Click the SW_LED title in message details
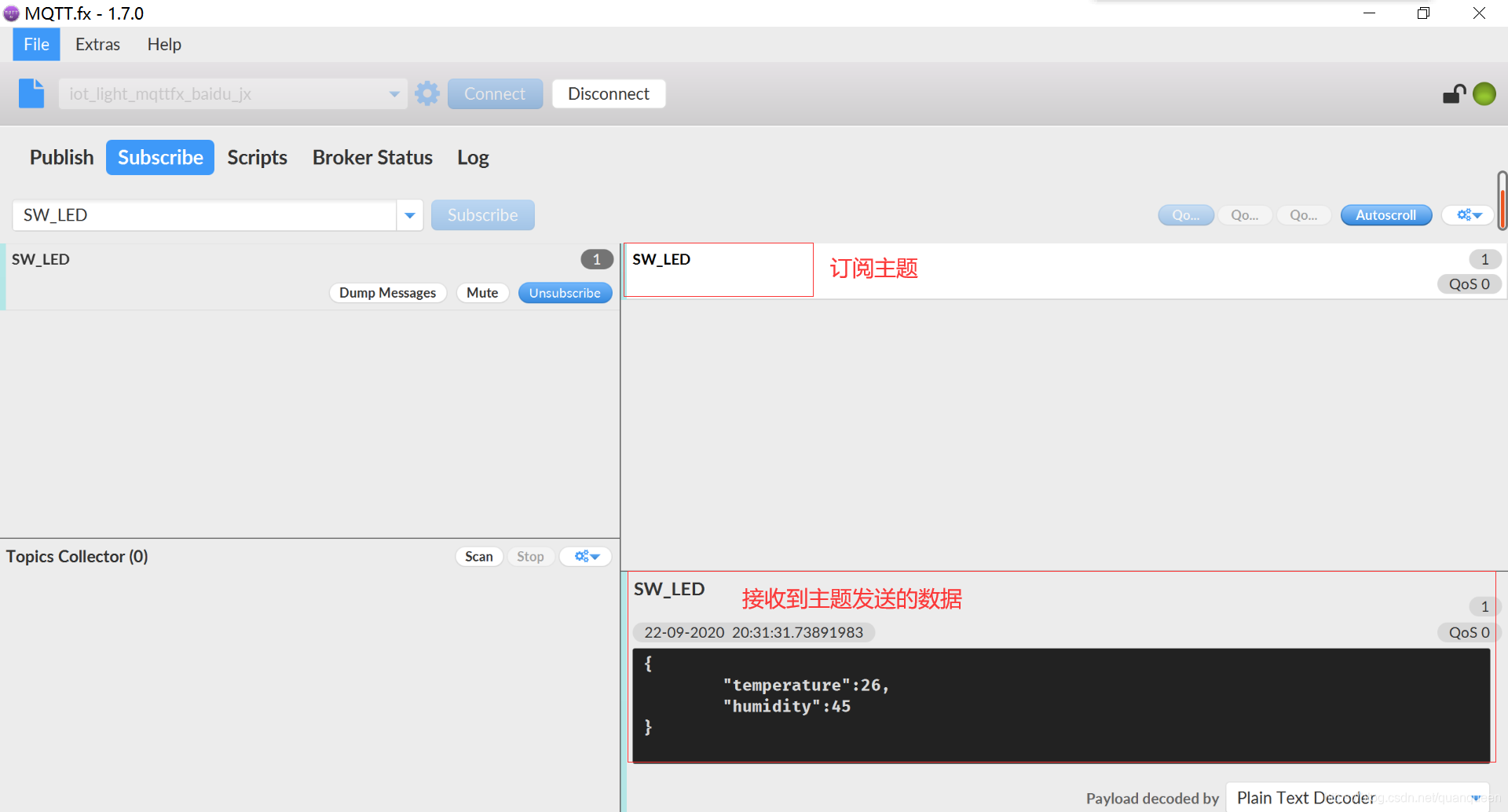Viewport: 1508px width, 812px height. [669, 589]
